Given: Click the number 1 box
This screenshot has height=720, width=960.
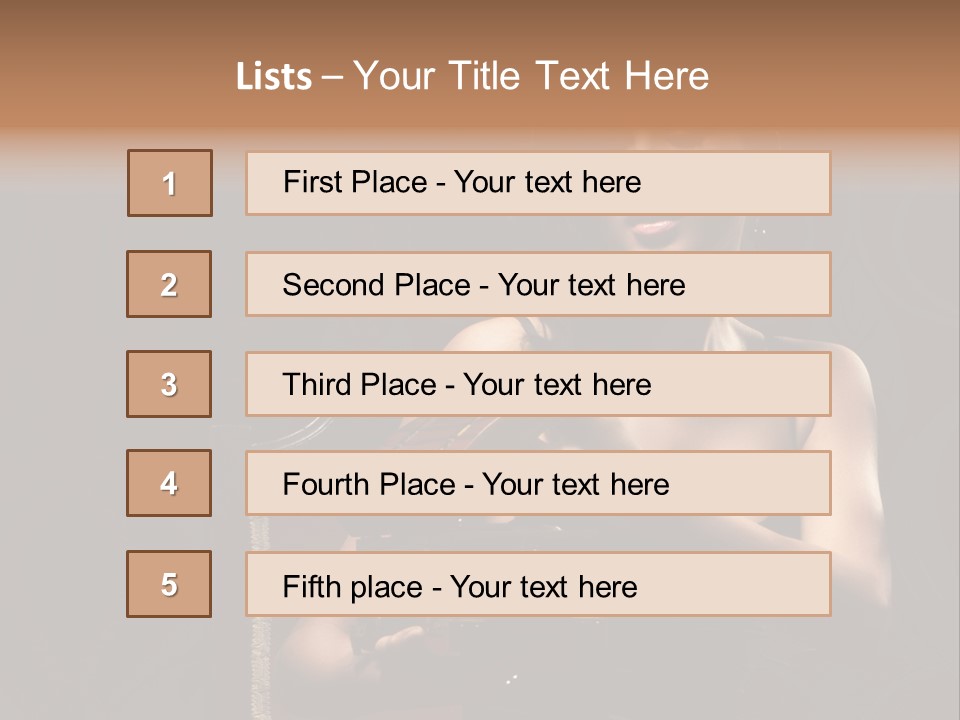Looking at the screenshot, I should [x=170, y=183].
